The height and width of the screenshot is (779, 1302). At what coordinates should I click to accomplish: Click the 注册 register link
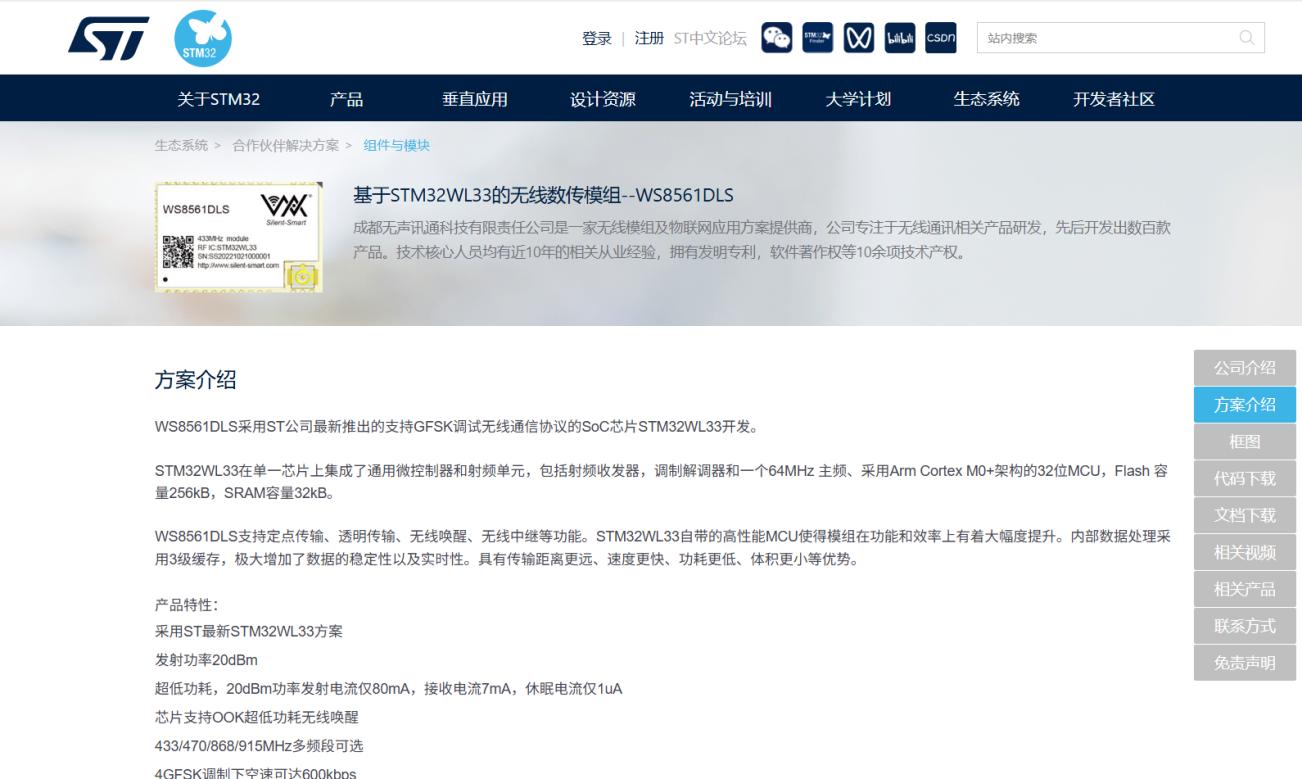click(649, 38)
